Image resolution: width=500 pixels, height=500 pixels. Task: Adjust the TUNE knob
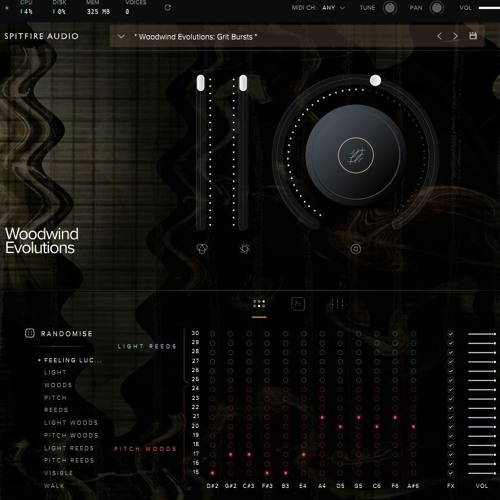[x=390, y=7]
